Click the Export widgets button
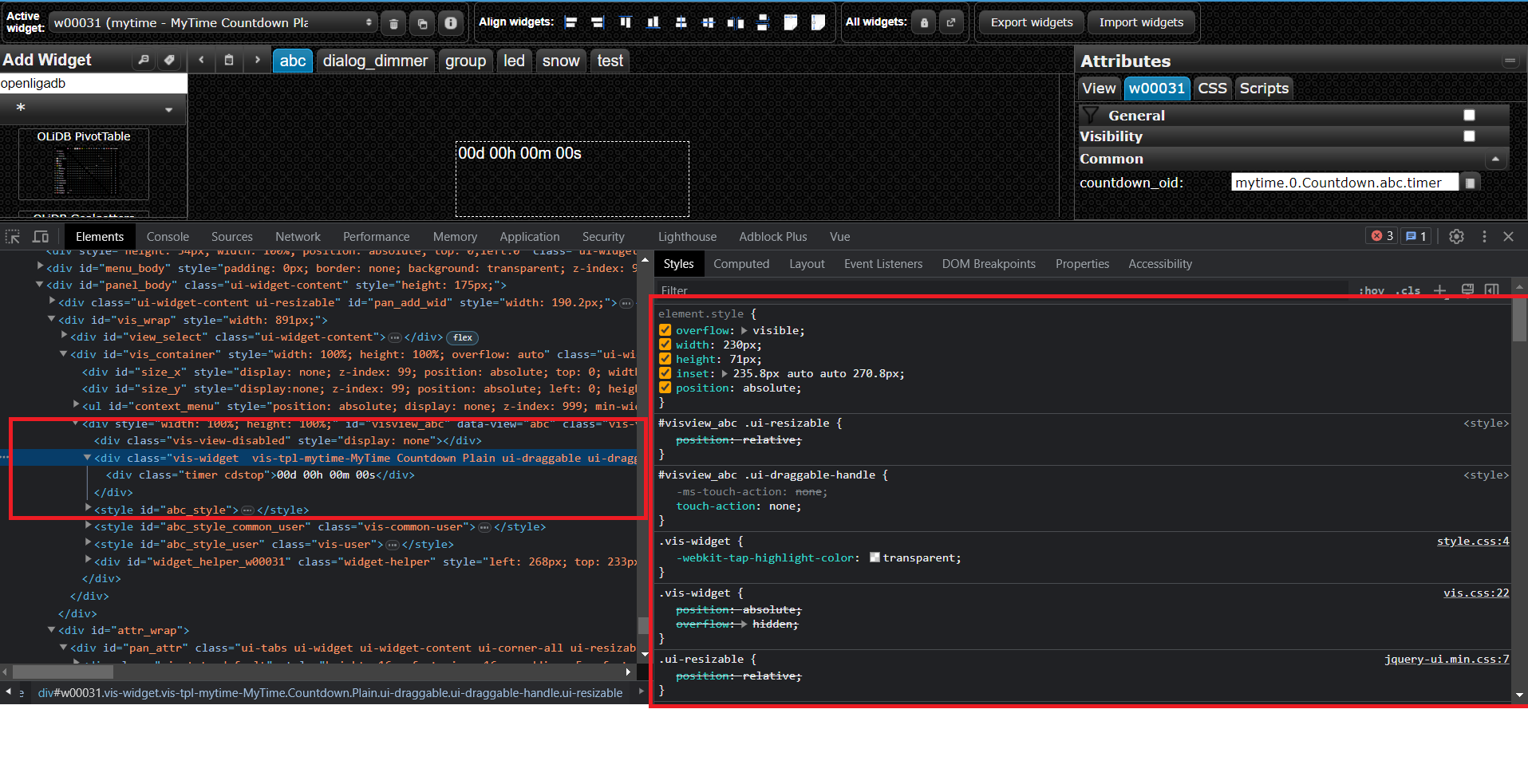 point(1031,22)
